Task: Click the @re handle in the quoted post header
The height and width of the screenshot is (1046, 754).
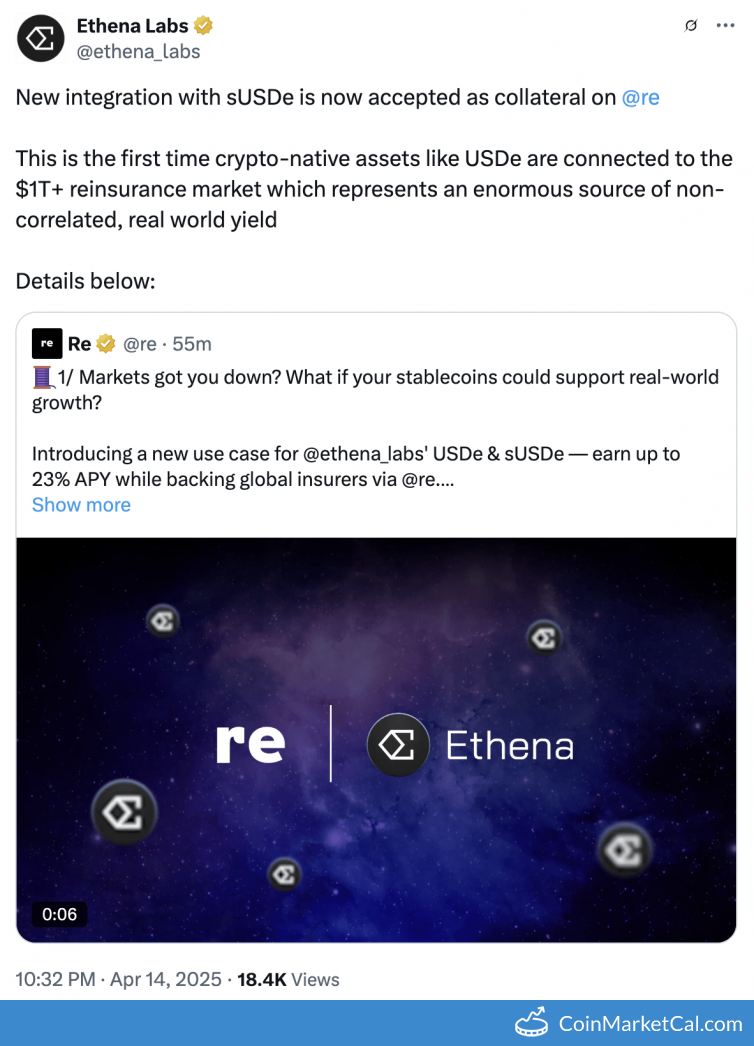Action: pos(139,344)
